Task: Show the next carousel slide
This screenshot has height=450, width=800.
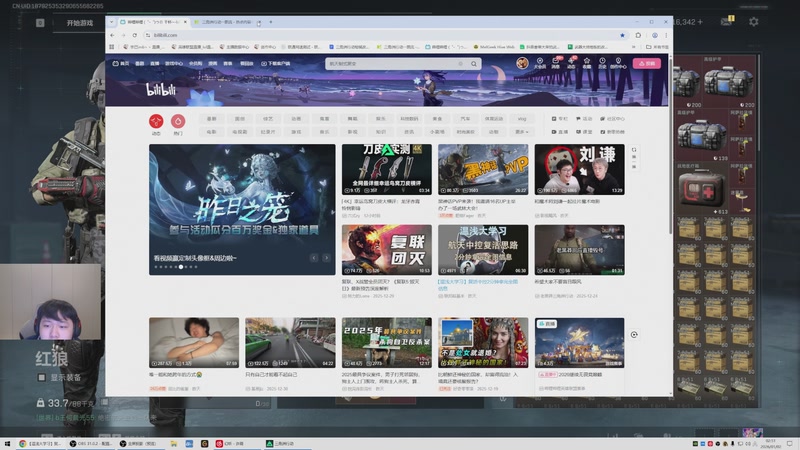Action: pos(327,258)
